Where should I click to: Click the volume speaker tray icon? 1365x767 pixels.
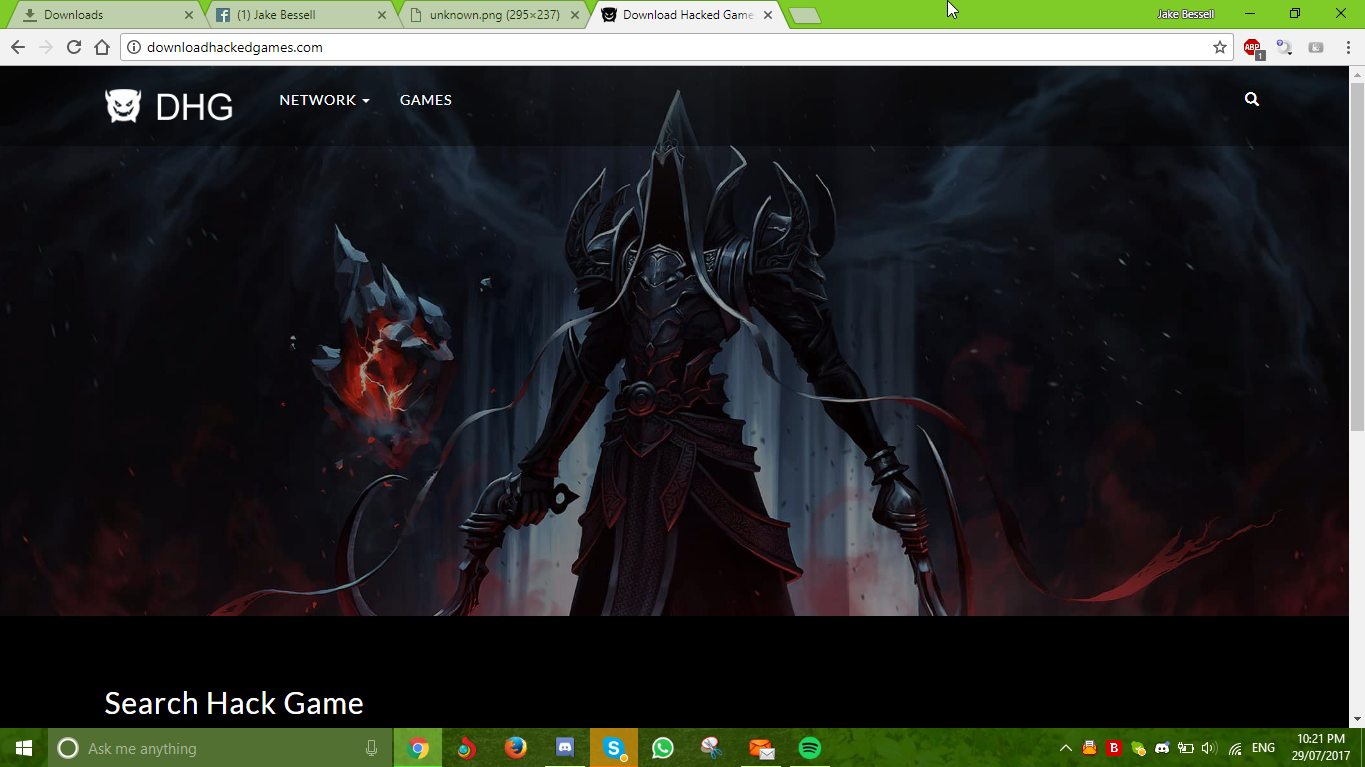[x=1208, y=748]
